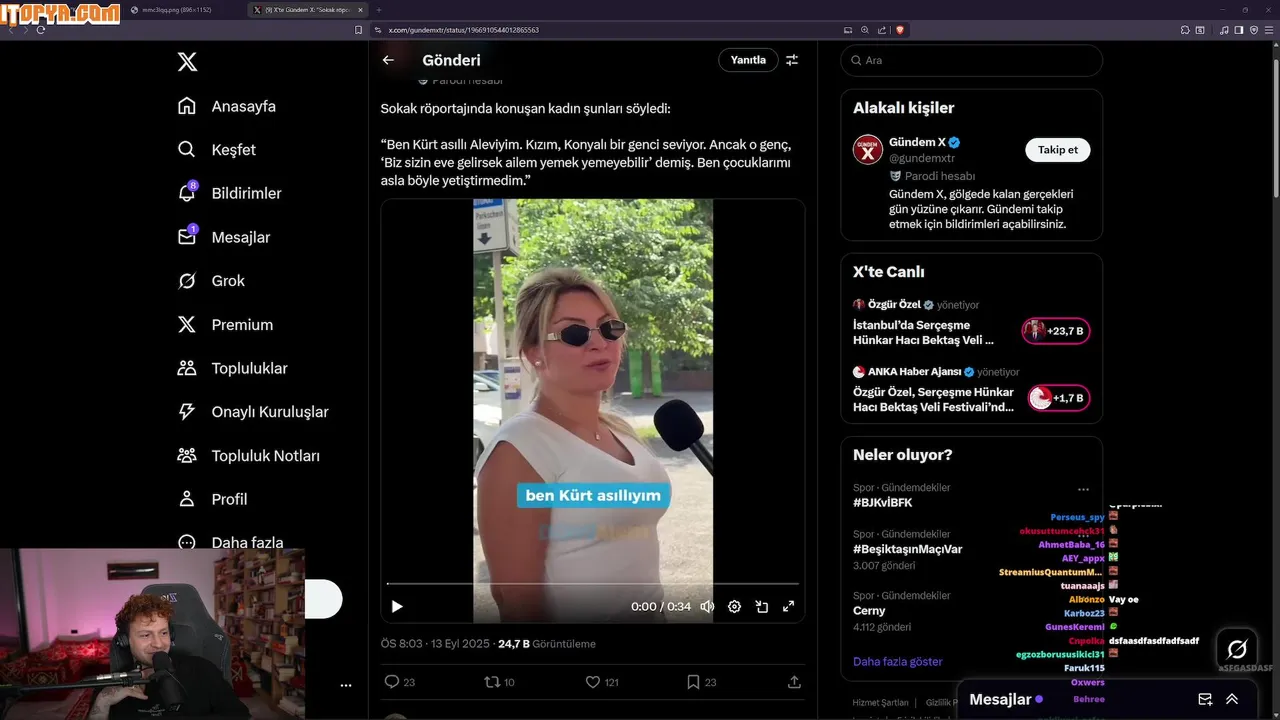Open the #BJKvİBFK trending topic

(x=883, y=503)
